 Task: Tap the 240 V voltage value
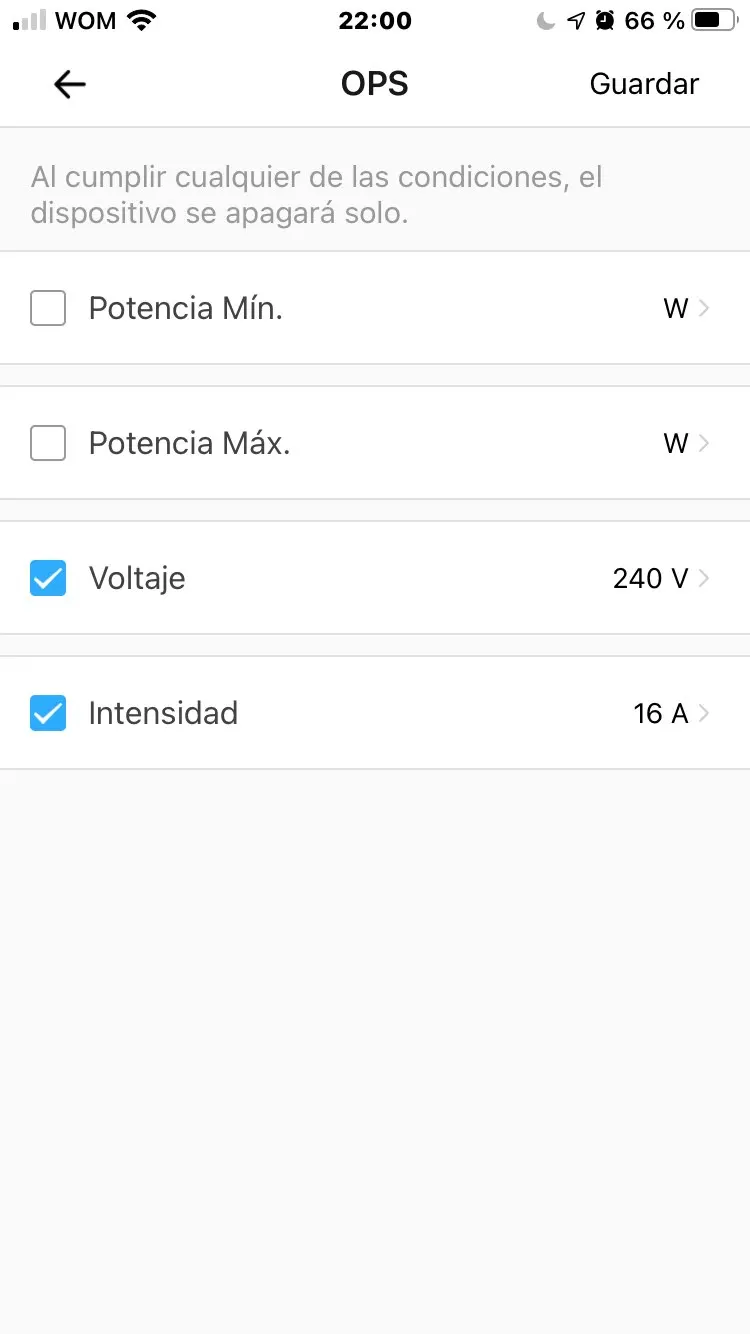click(x=650, y=578)
